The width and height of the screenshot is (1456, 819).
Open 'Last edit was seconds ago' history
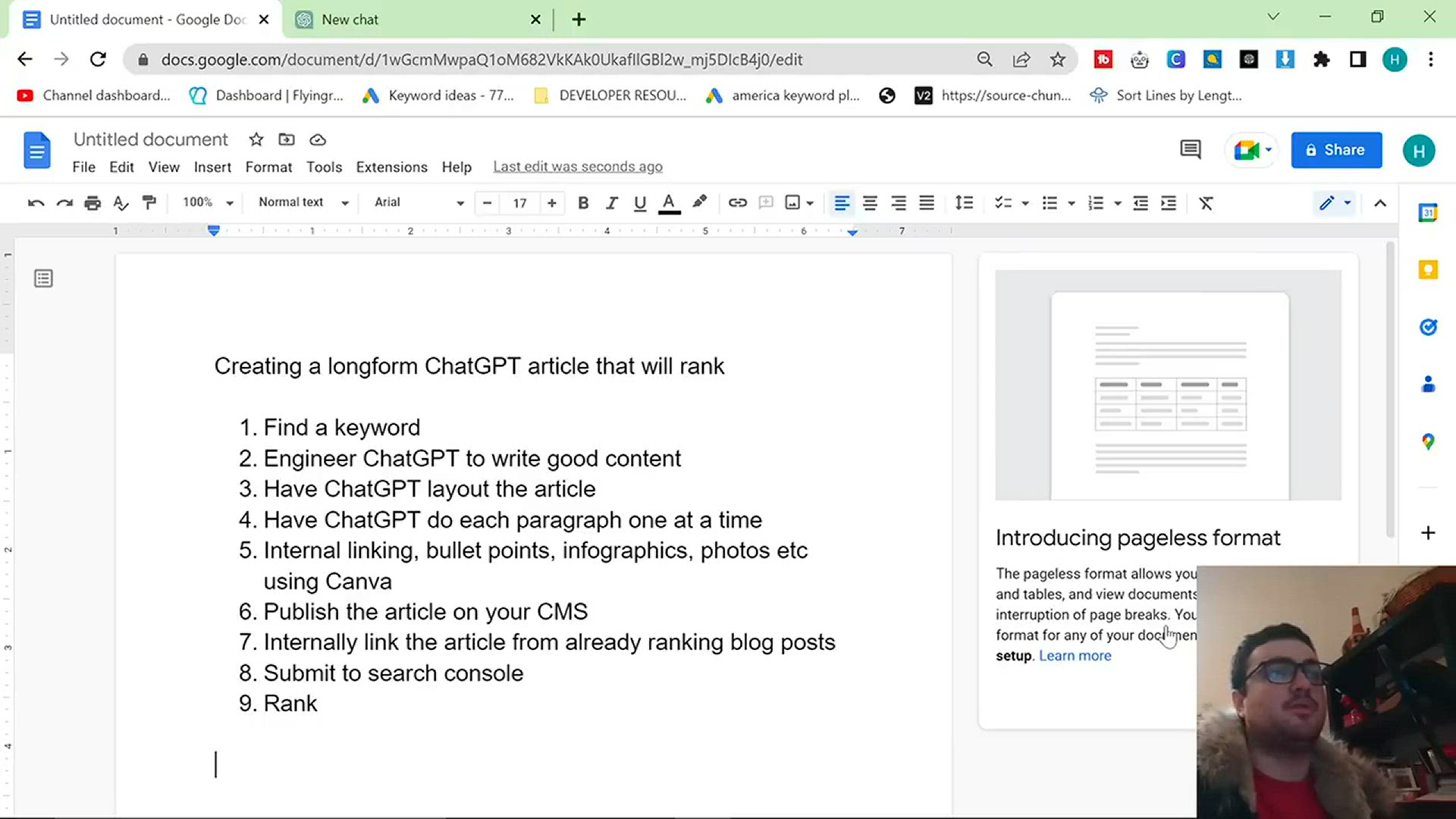click(x=578, y=167)
